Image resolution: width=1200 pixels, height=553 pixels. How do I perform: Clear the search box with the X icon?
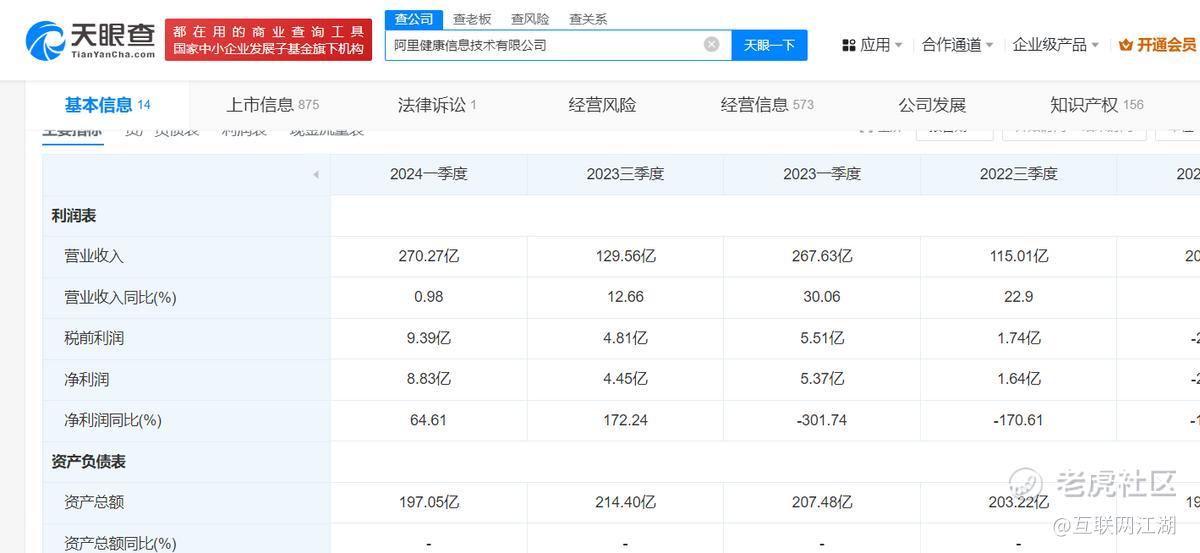tap(711, 44)
